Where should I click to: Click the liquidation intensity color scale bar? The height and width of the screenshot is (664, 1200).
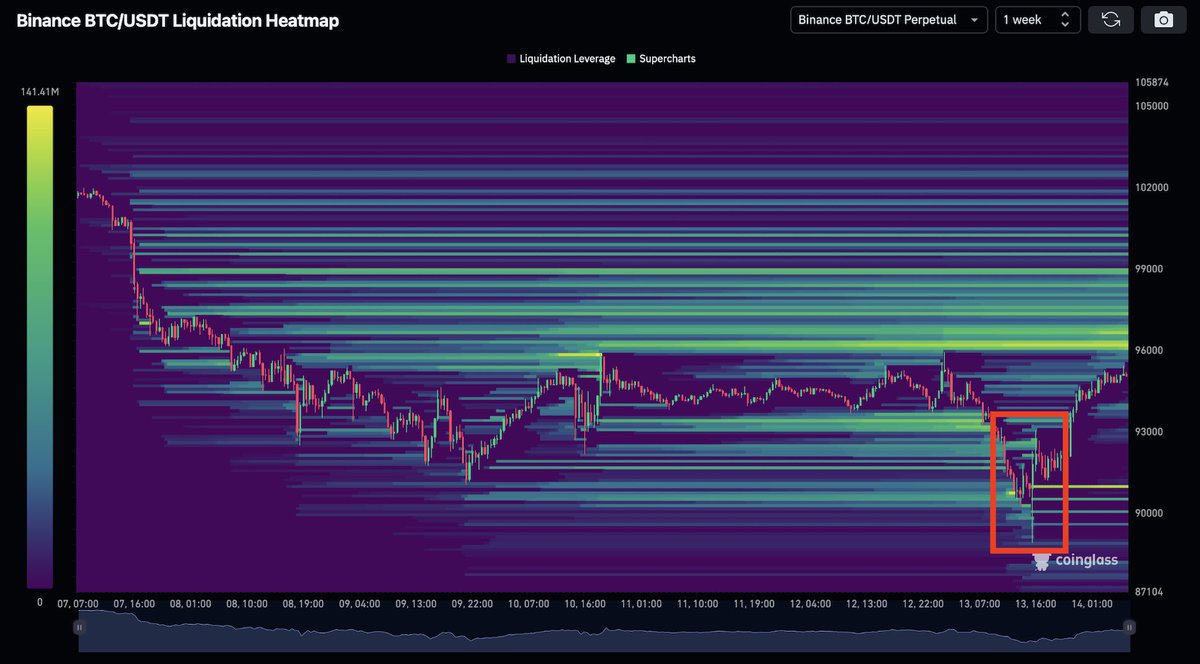(39, 347)
